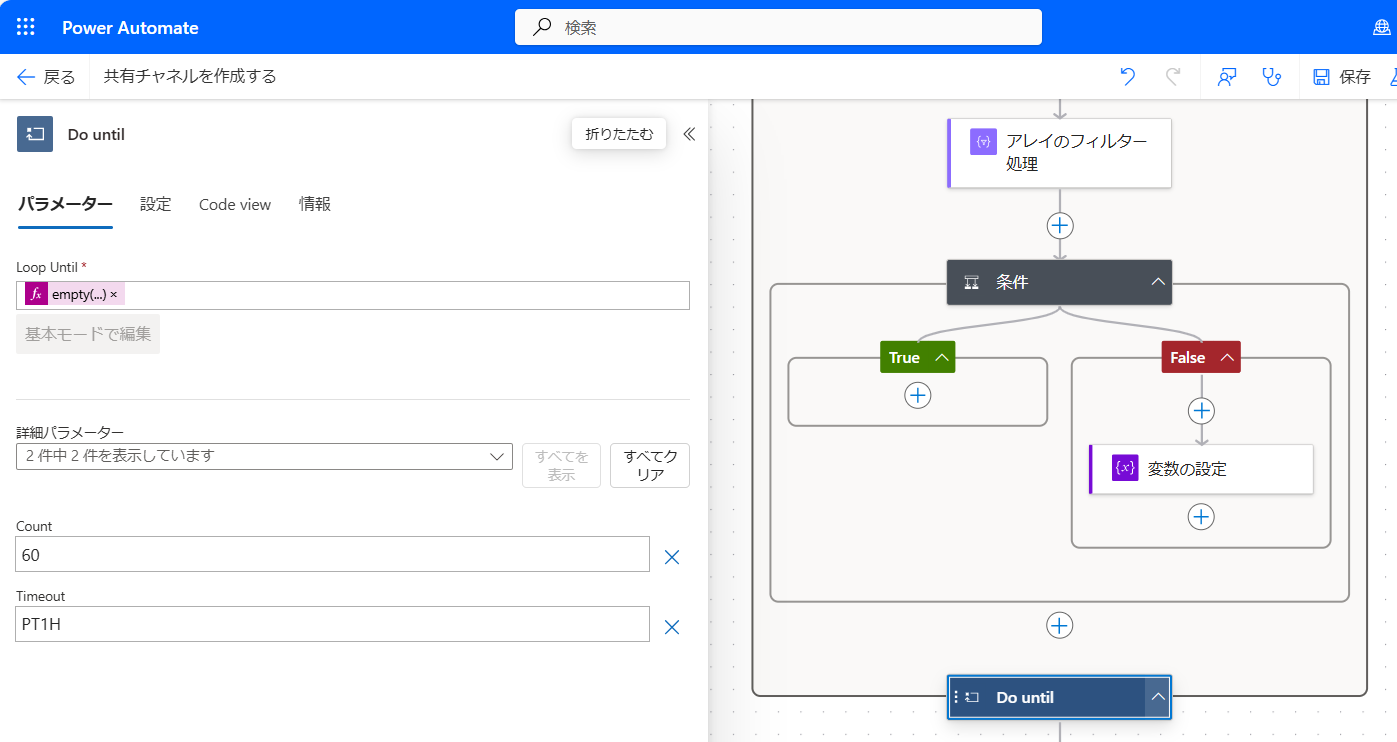Select the アレイのフィルター処理 action card
This screenshot has width=1397, height=742.
click(1059, 153)
